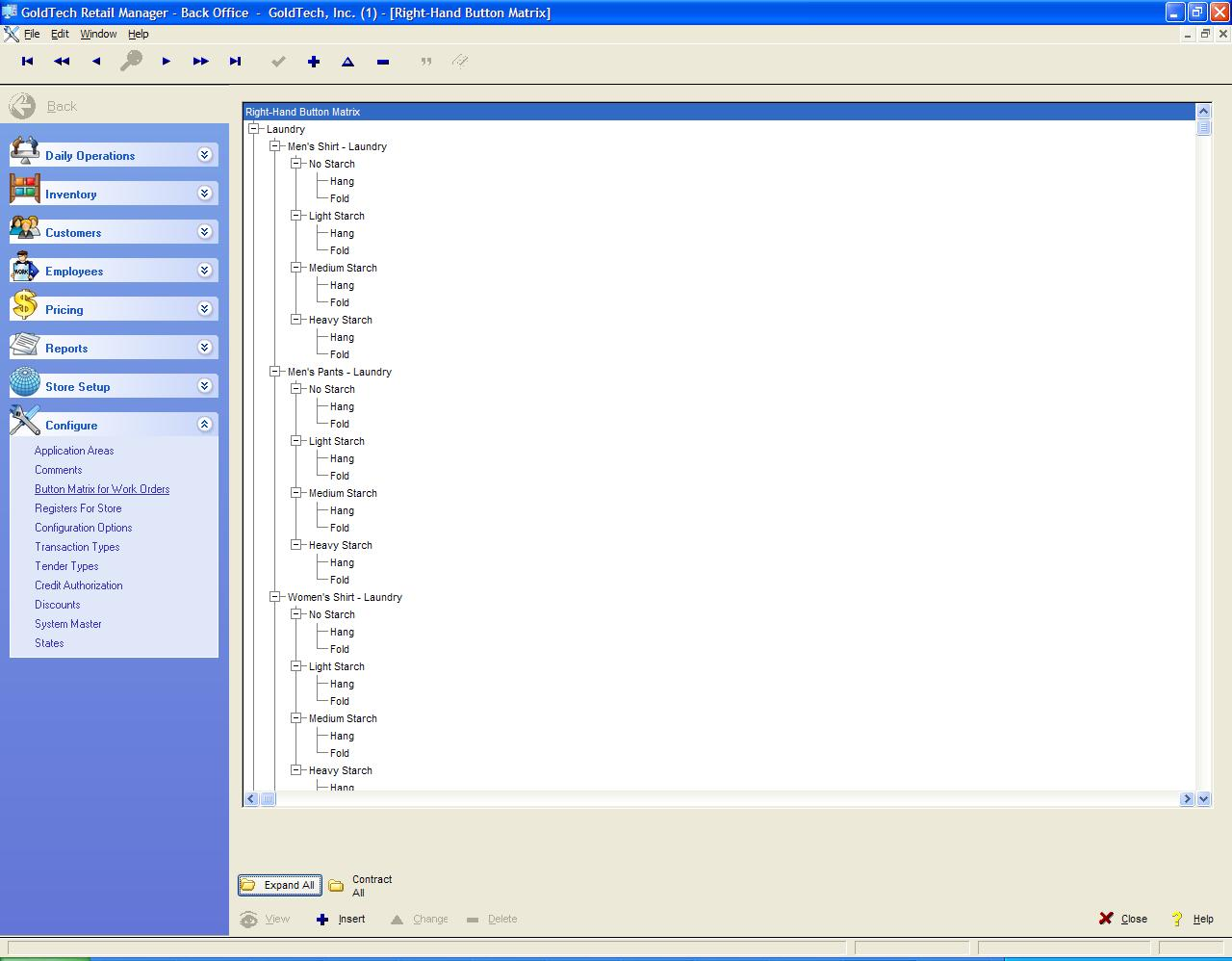
Task: Click the Customers sidebar icon
Action: click(23, 230)
